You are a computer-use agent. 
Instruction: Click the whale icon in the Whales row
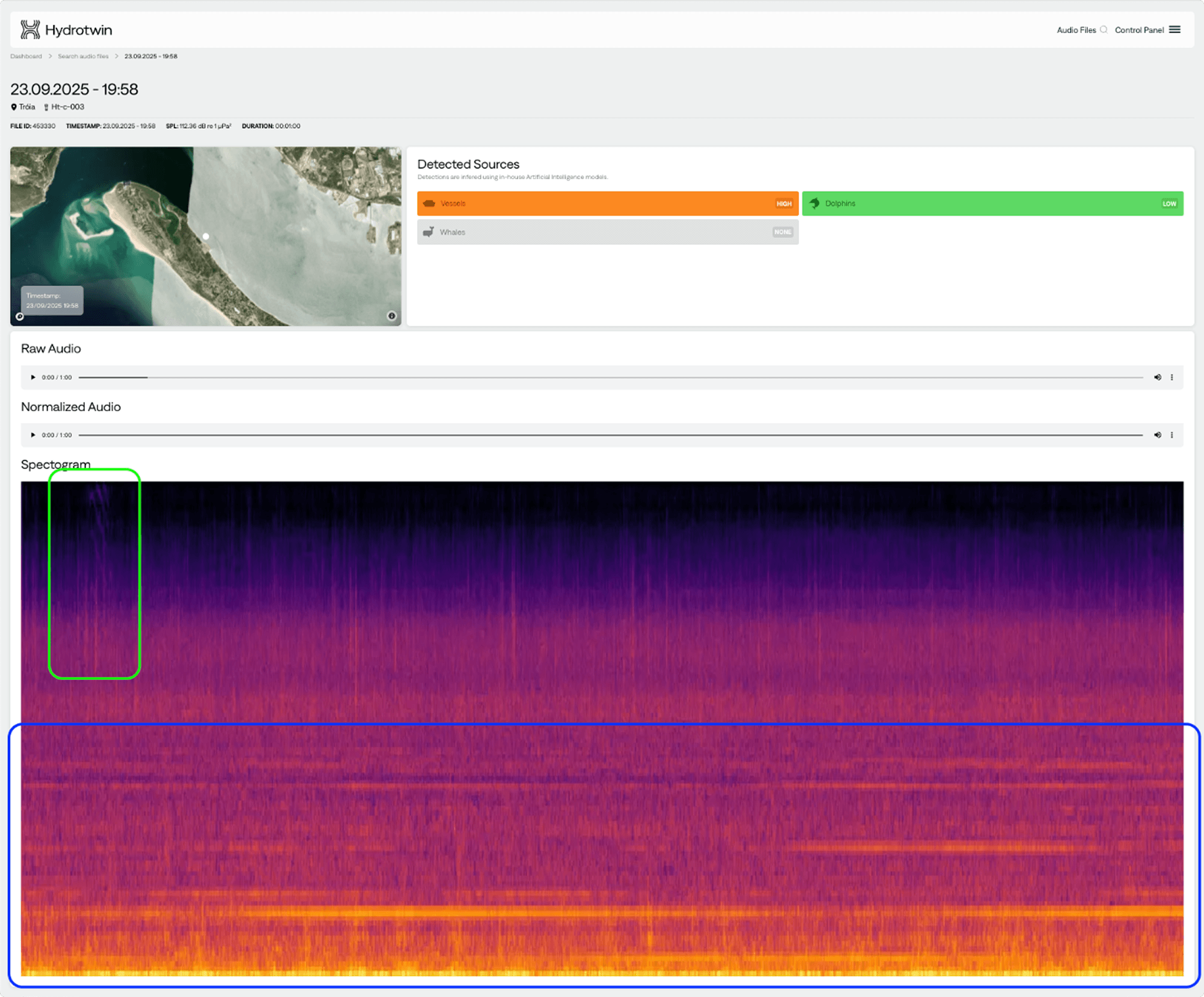pyautogui.click(x=429, y=232)
